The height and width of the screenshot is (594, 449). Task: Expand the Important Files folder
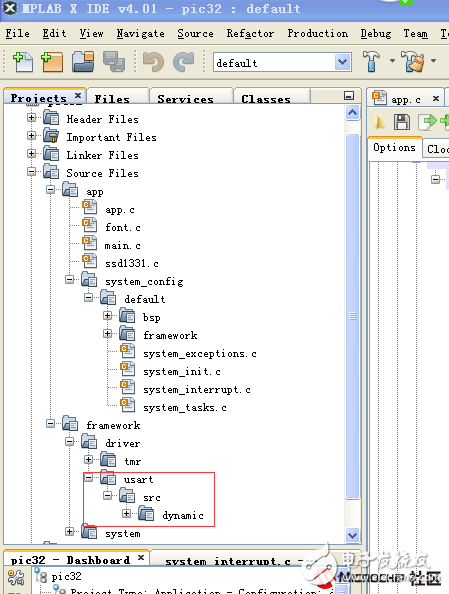pyautogui.click(x=31, y=136)
